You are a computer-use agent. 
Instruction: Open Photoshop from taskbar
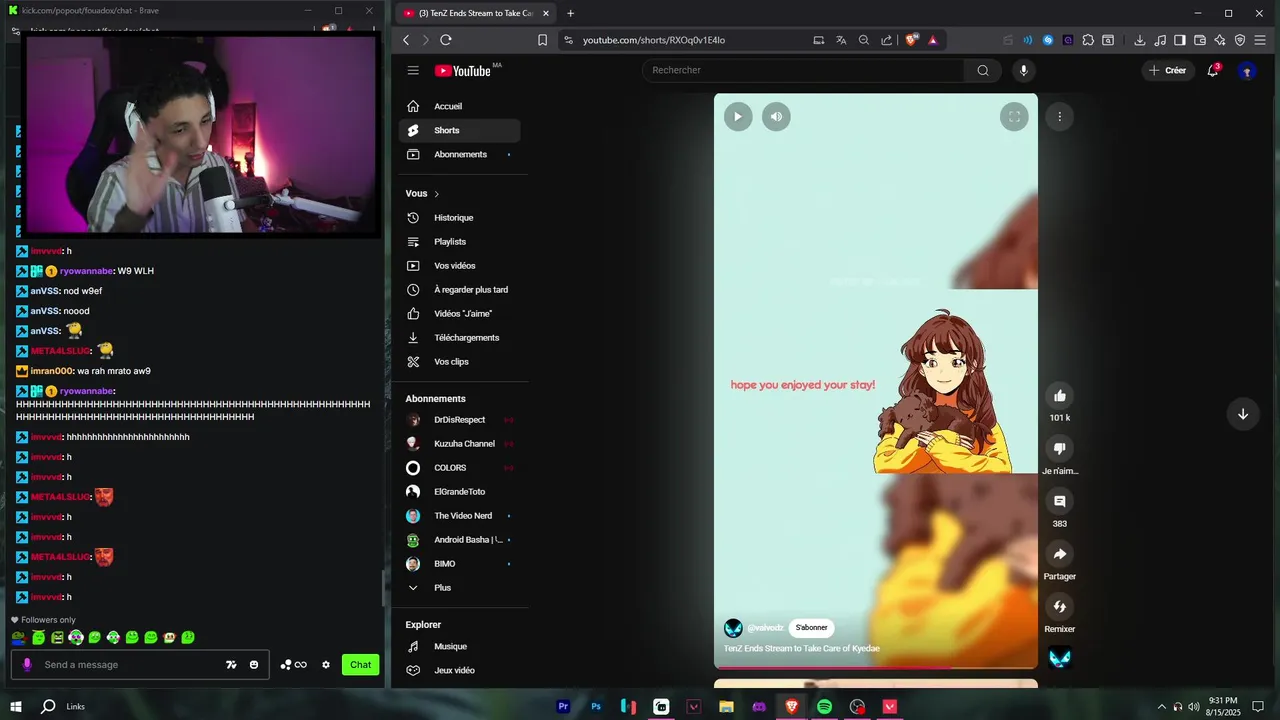coord(596,706)
